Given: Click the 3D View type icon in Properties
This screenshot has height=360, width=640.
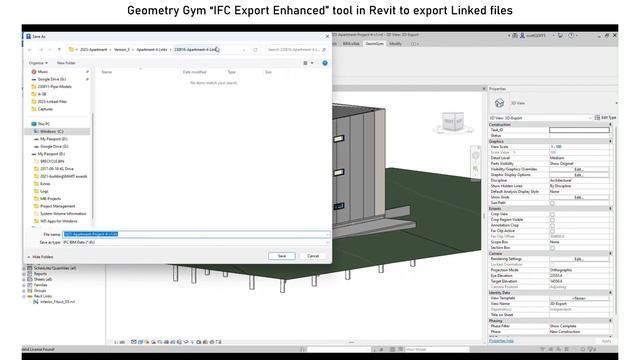Looking at the screenshot, I should click(499, 103).
